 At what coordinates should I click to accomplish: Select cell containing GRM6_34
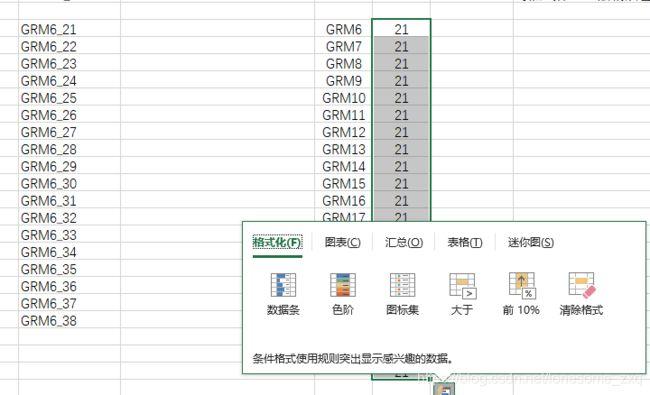click(x=70, y=252)
